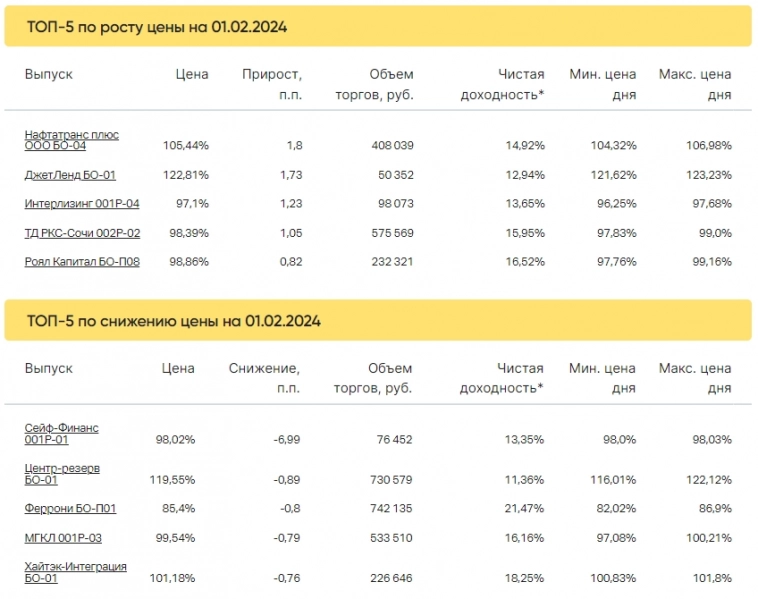Click the 742 135 trading volume value
The width and height of the screenshot is (758, 599).
pos(391,509)
